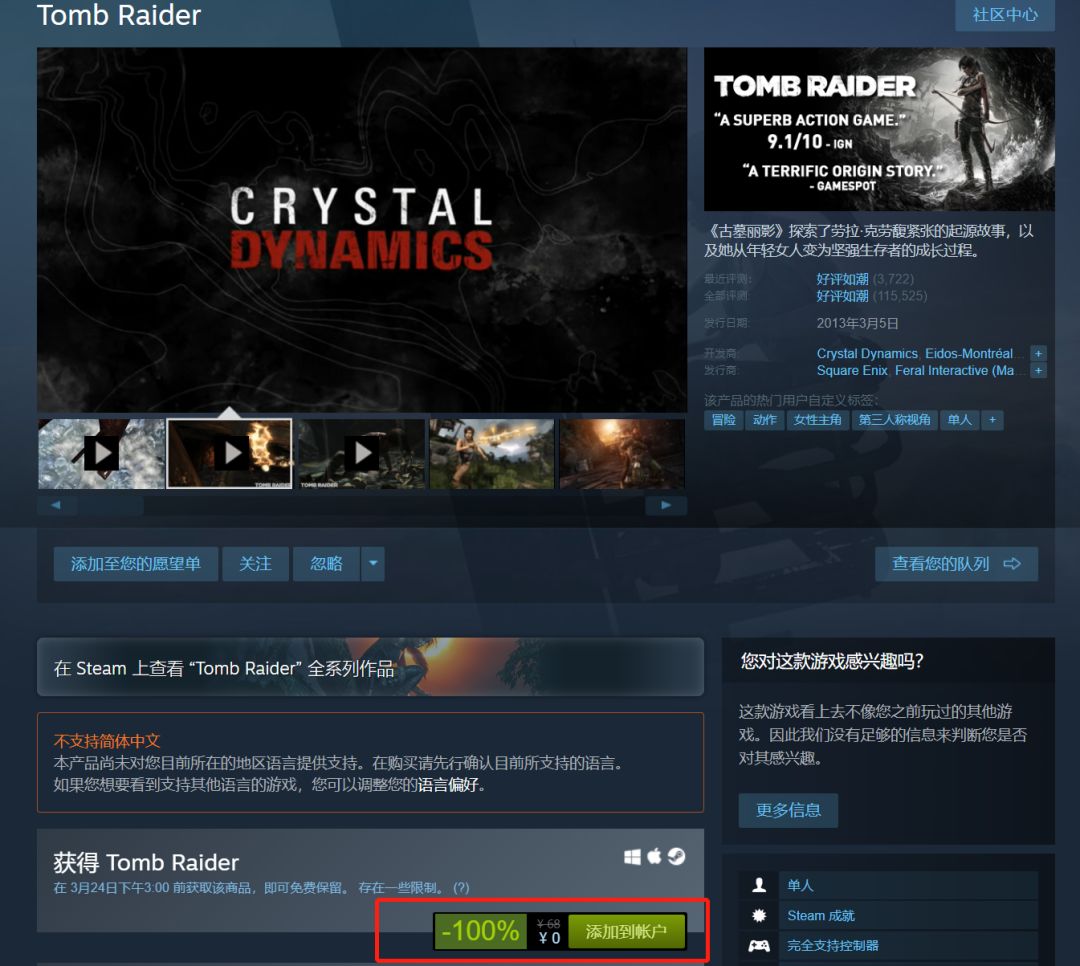
Task: Open the dropdown arrow next to 忽略
Action: [x=372, y=564]
